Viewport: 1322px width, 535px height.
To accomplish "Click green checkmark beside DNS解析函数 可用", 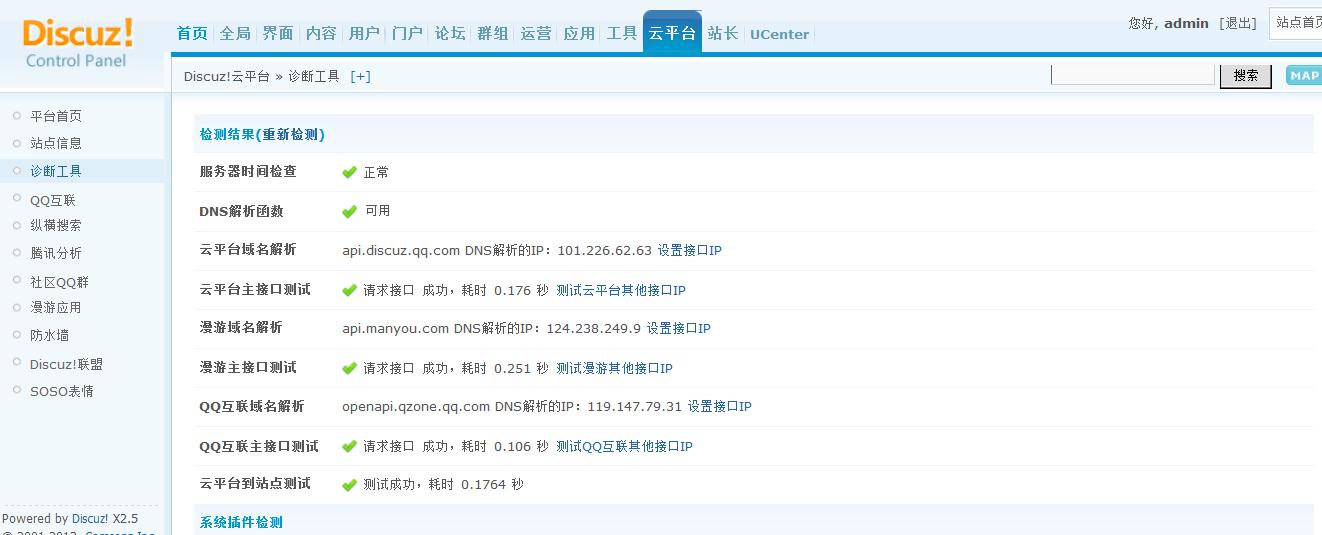I will point(349,211).
